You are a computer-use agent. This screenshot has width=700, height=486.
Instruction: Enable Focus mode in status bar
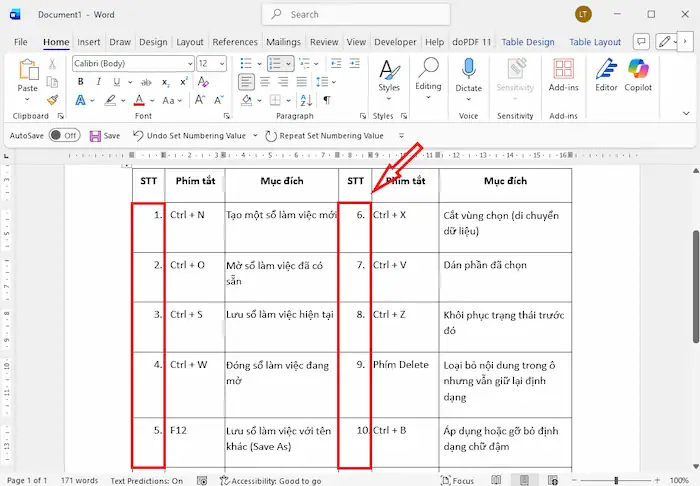[x=456, y=480]
